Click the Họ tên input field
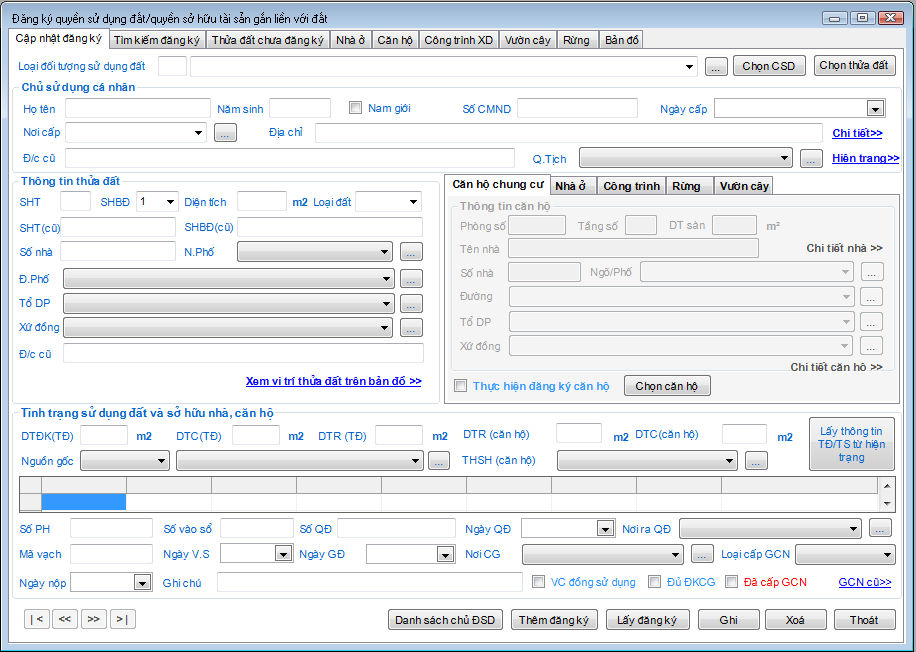This screenshot has width=916, height=652. pos(136,108)
